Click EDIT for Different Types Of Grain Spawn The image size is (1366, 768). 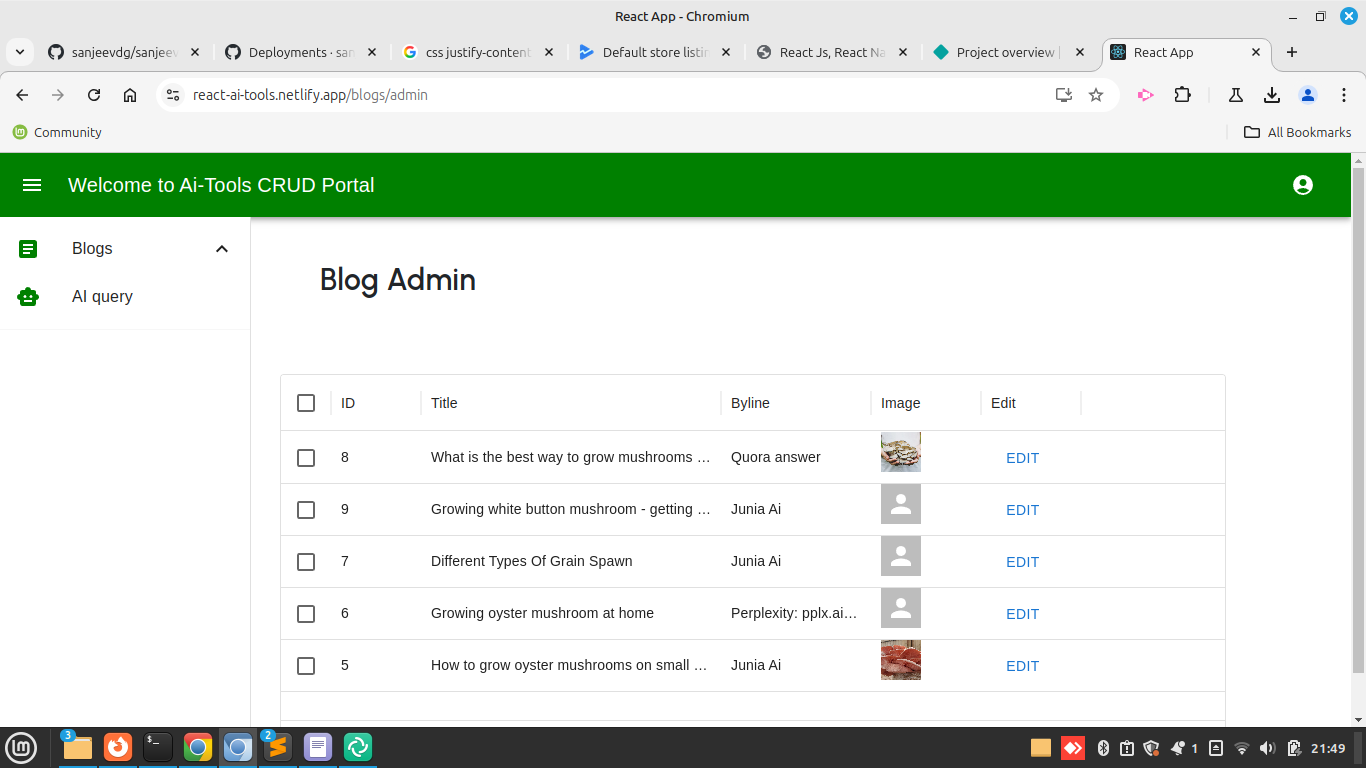(1022, 561)
